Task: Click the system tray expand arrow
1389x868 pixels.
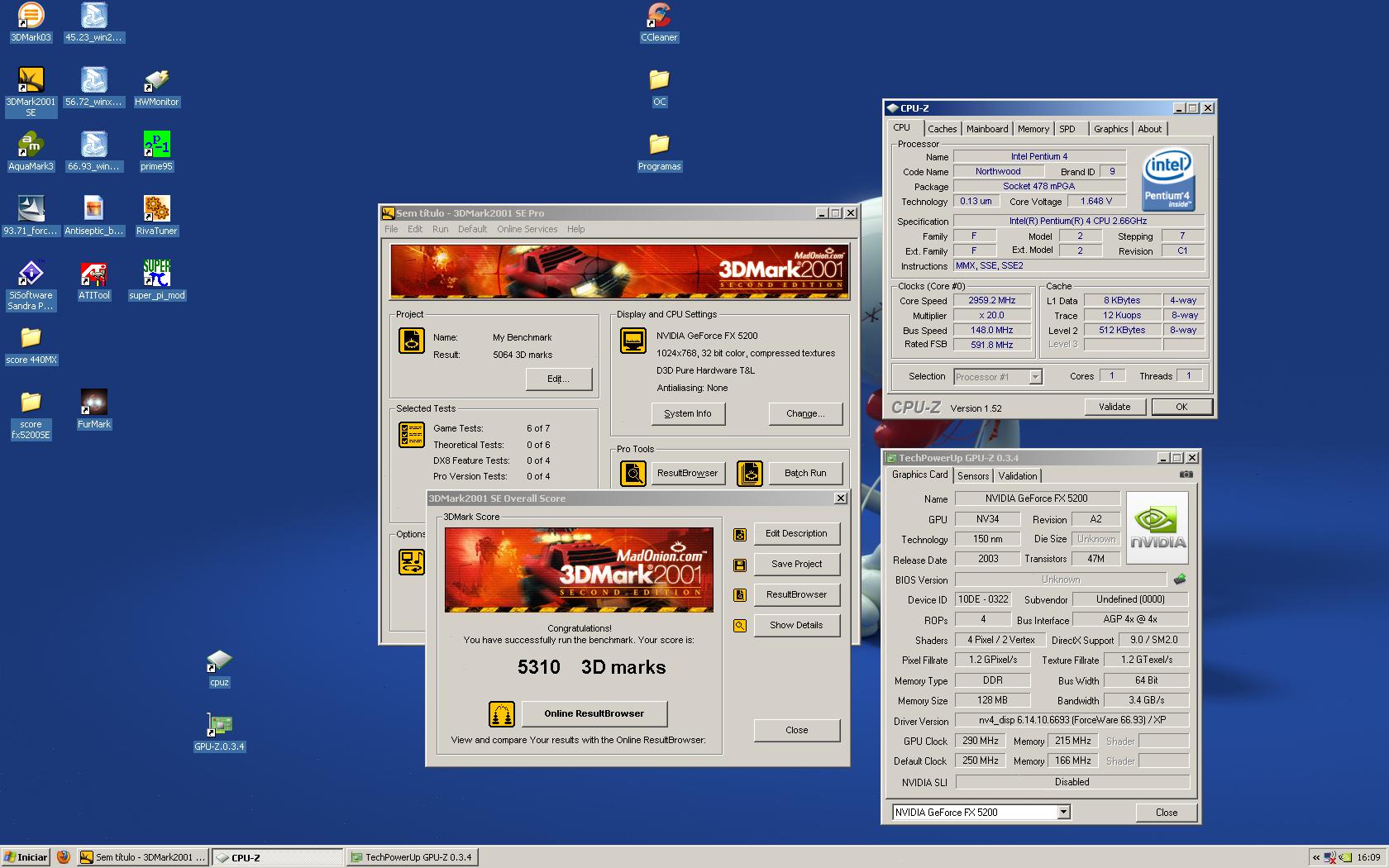Action: coord(1316,857)
